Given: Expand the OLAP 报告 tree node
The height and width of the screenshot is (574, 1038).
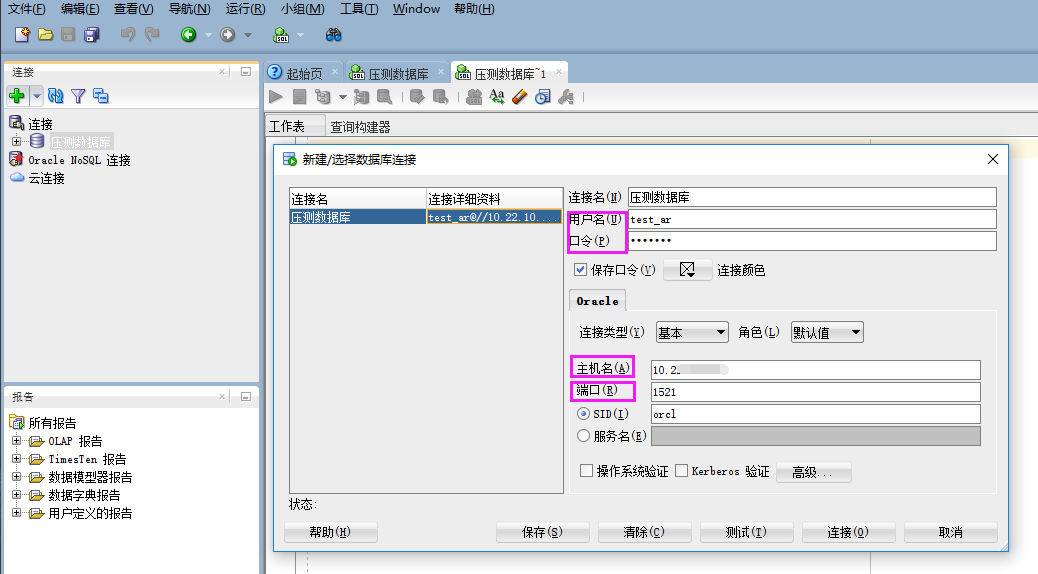Looking at the screenshot, I should coord(17,441).
